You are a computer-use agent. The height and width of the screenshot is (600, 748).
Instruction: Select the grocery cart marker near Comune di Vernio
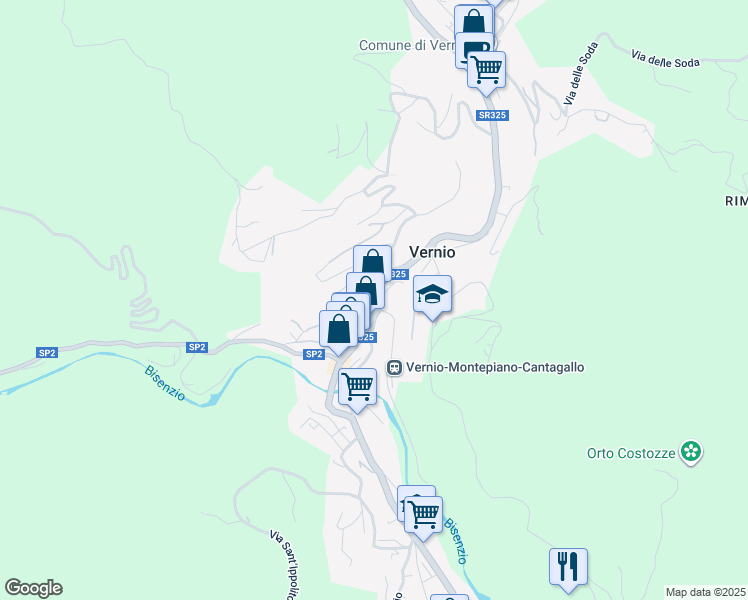click(x=486, y=71)
